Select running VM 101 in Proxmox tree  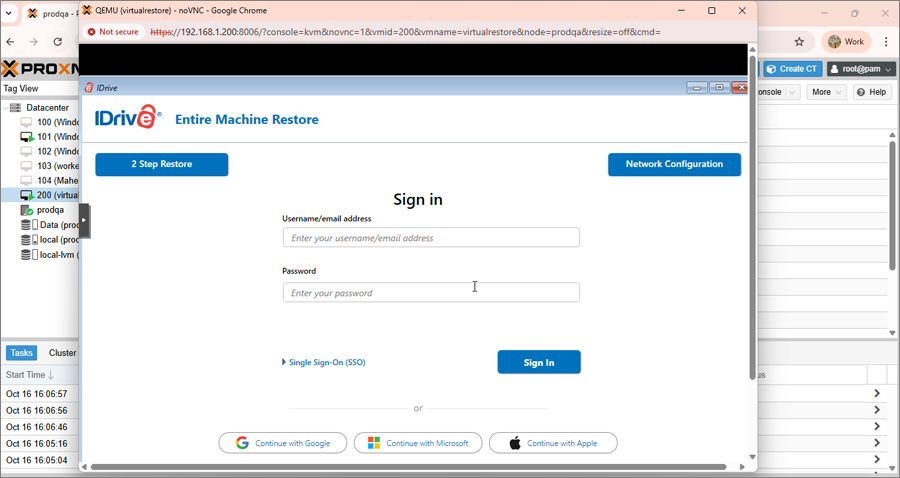click(x=51, y=137)
